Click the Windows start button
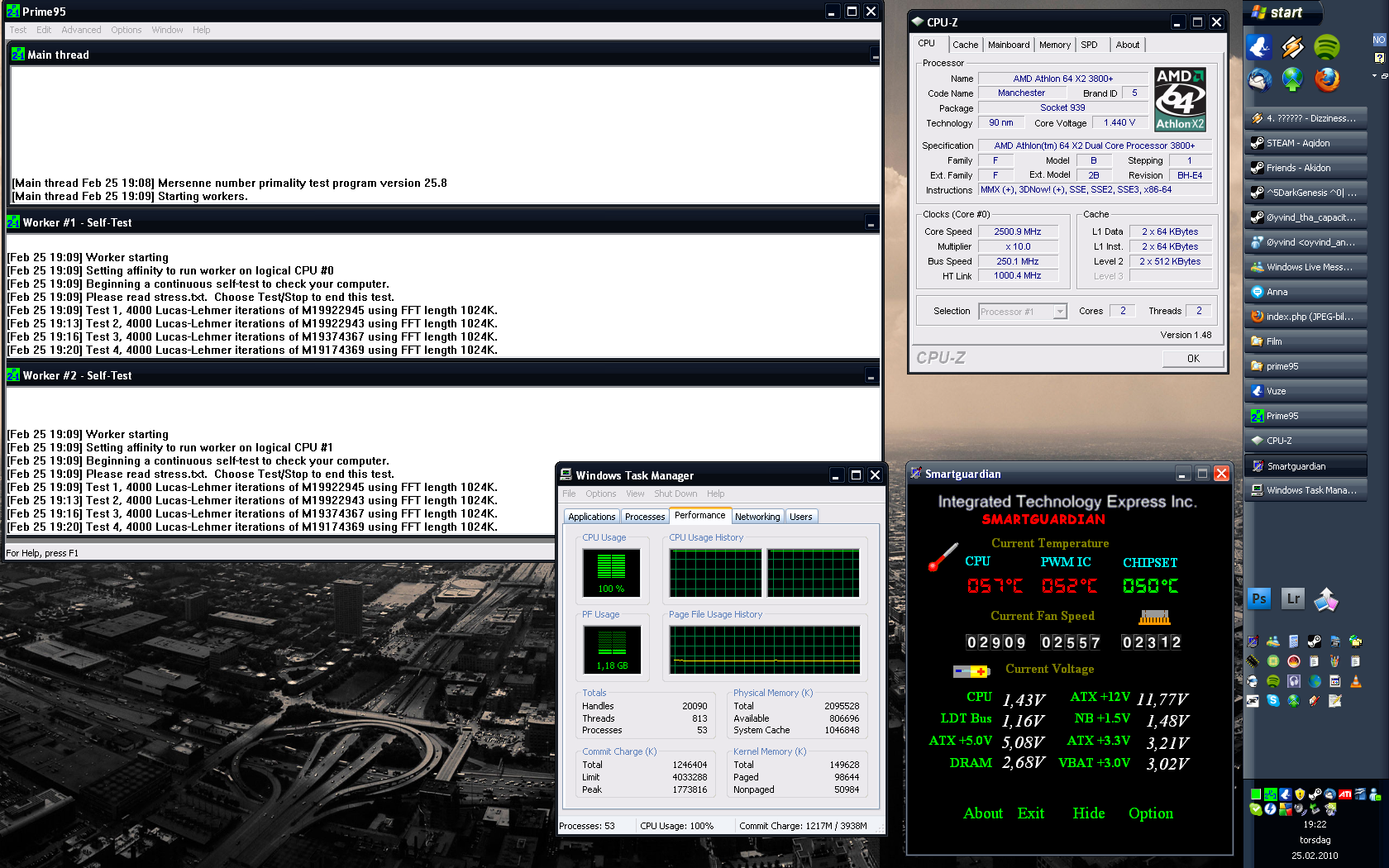The image size is (1389, 868). coord(1283,12)
